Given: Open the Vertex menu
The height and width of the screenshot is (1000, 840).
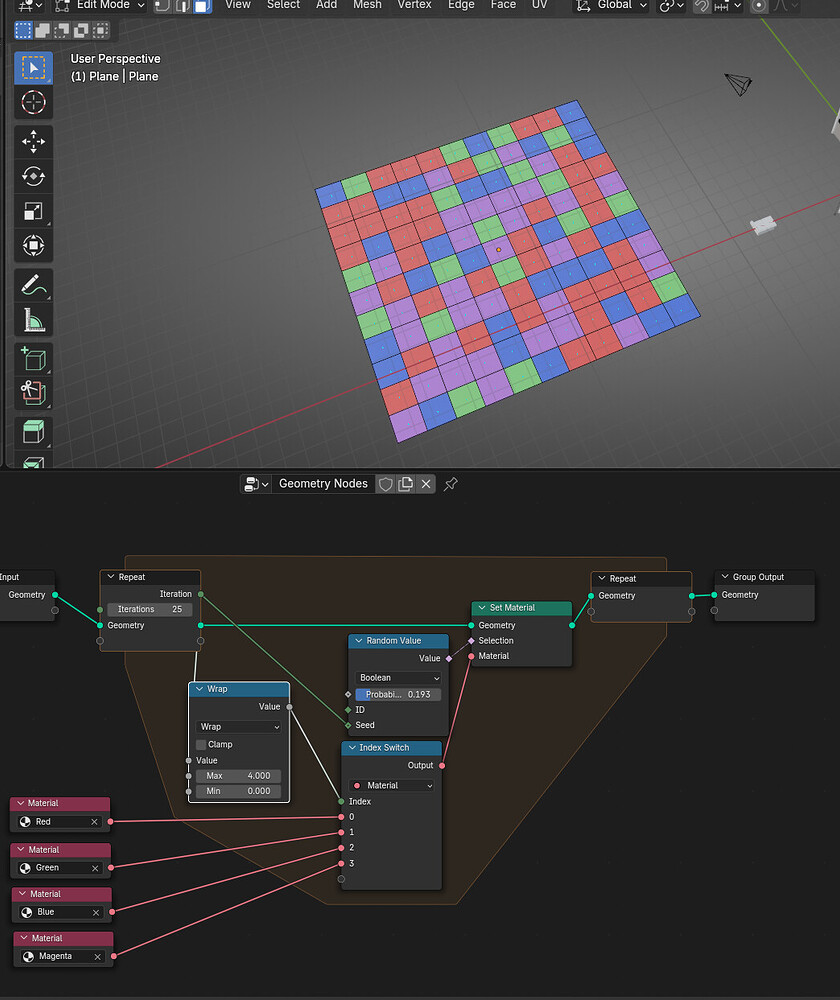Looking at the screenshot, I should [415, 5].
